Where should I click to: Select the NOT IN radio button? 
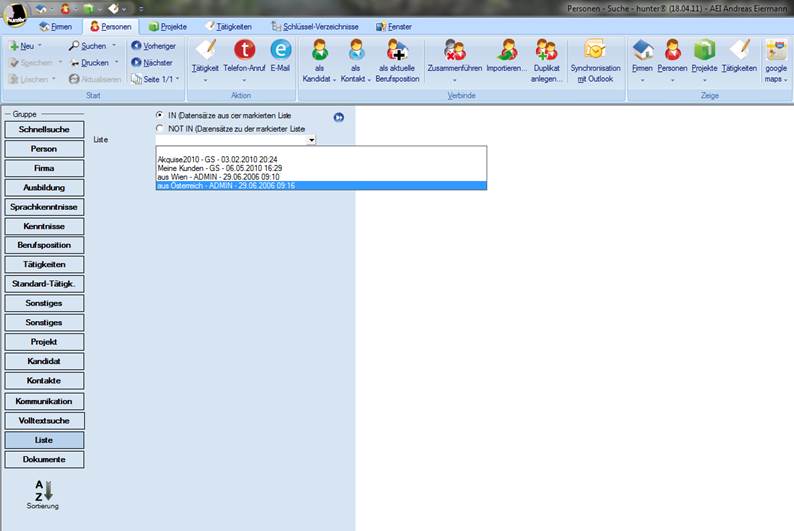(160, 129)
